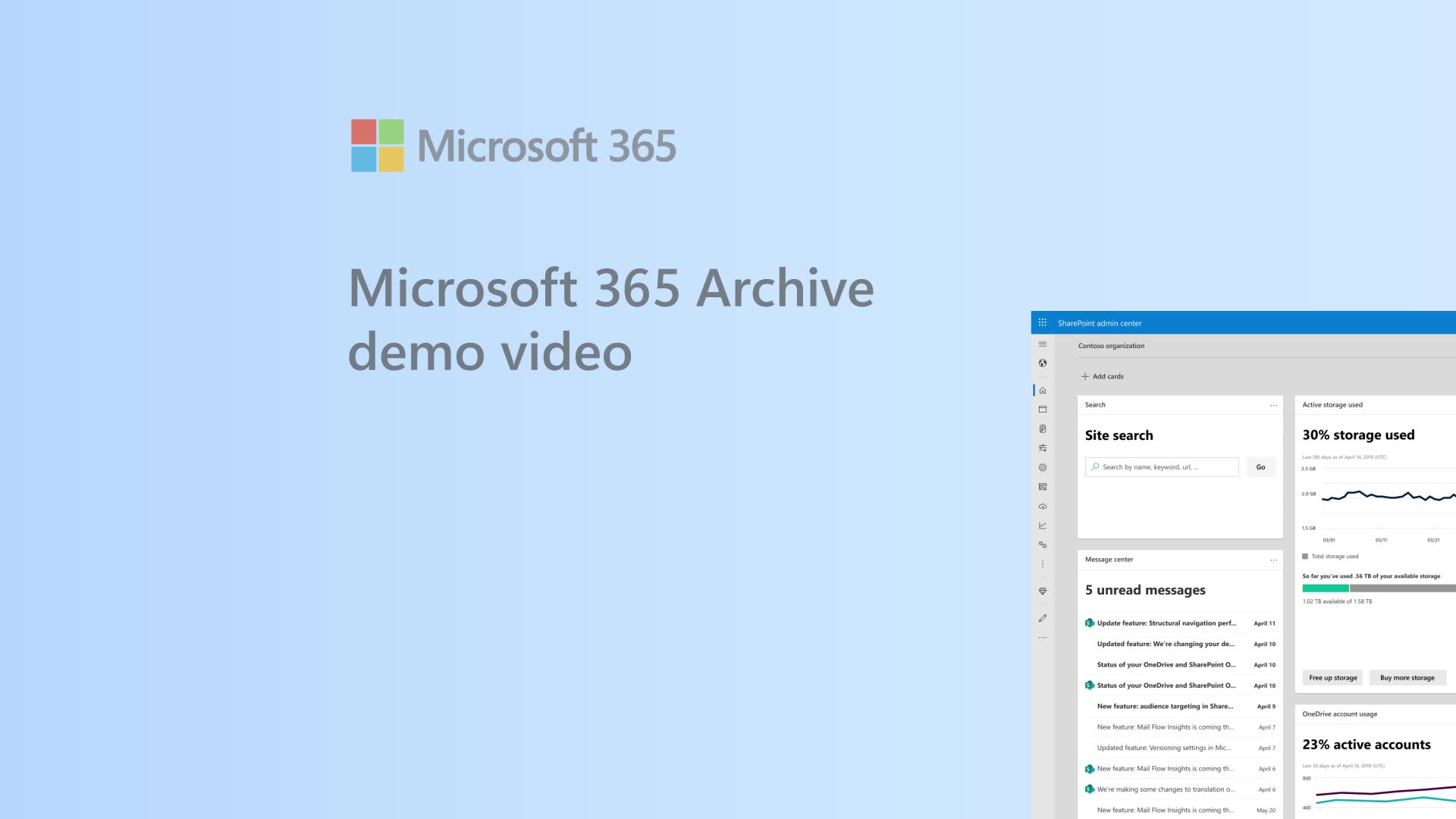
Task: Open the app launcher waffle icon
Action: pos(1042,322)
